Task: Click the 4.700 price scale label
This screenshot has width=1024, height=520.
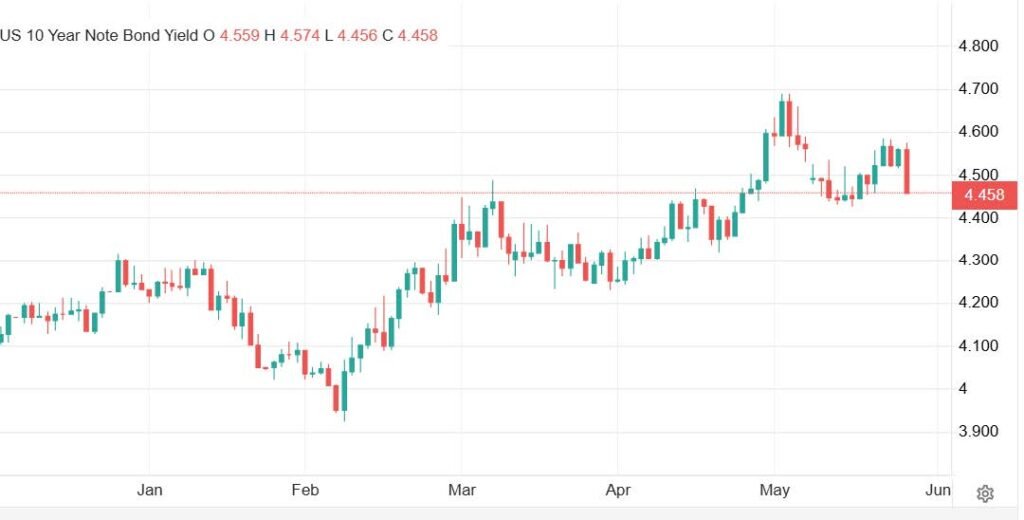Action: (978, 89)
